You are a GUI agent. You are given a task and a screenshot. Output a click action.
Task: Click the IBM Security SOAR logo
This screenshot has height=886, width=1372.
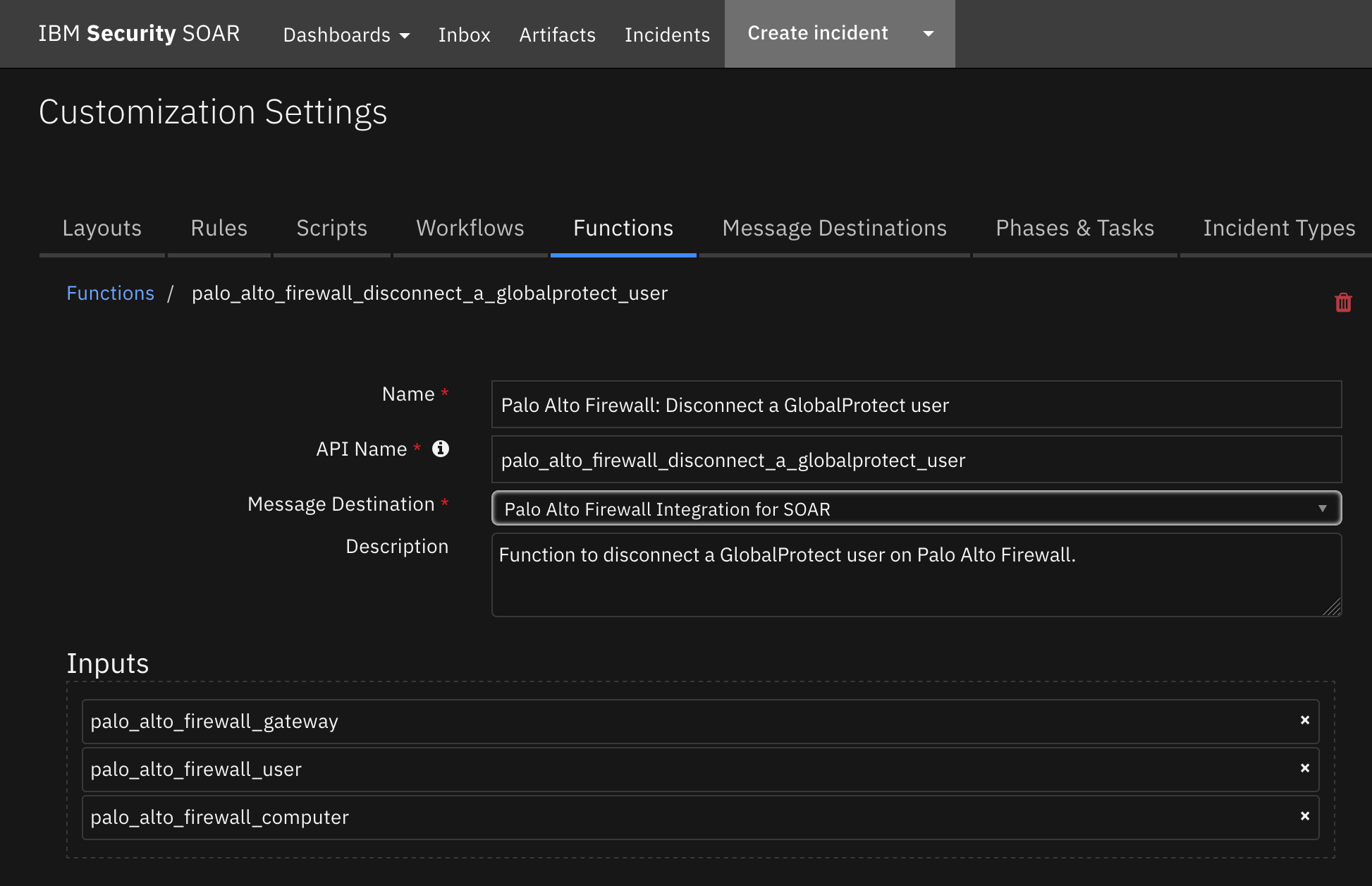[x=139, y=33]
